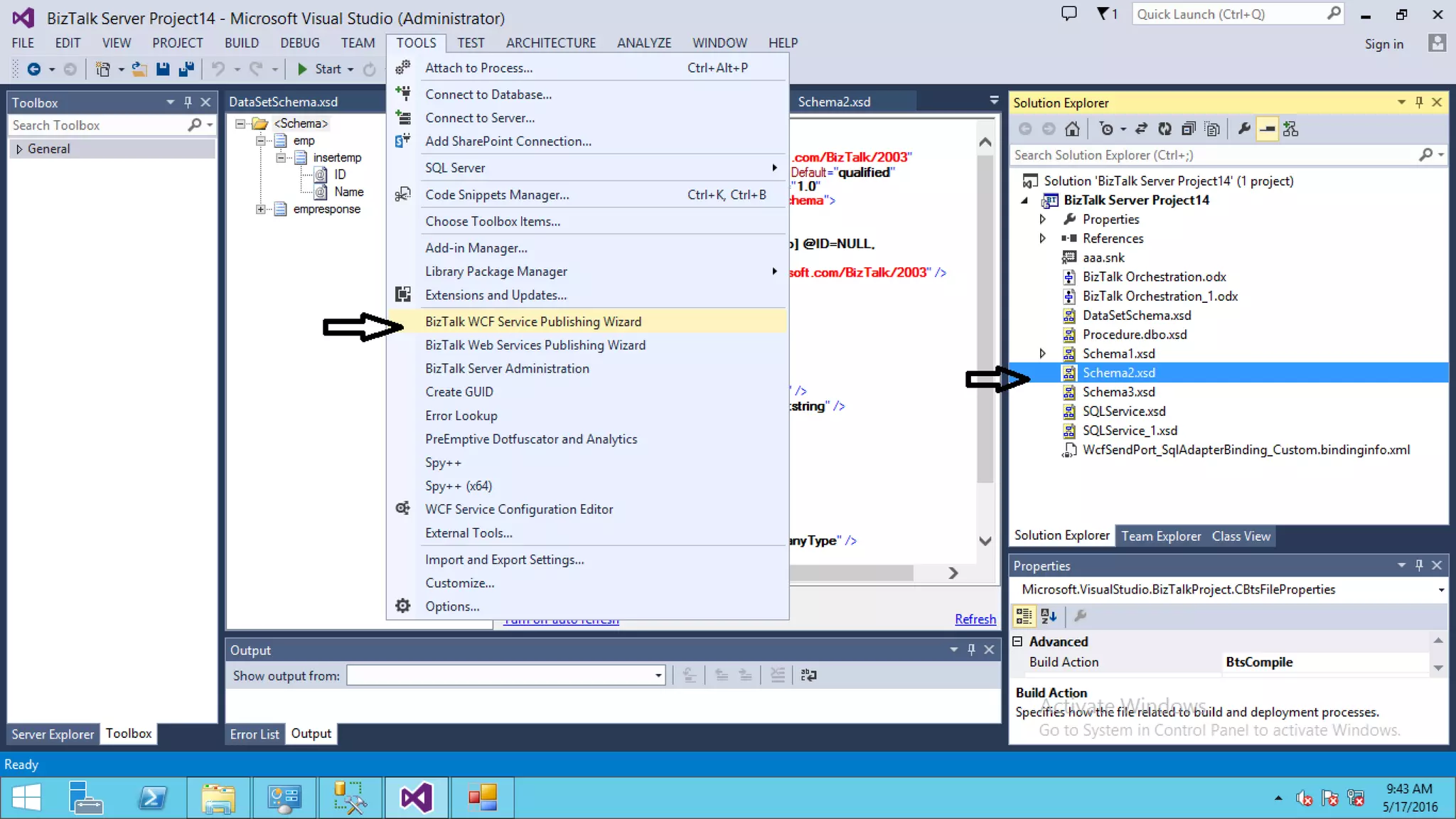Open Show output from dropdown
The image size is (1456, 819).
point(658,675)
